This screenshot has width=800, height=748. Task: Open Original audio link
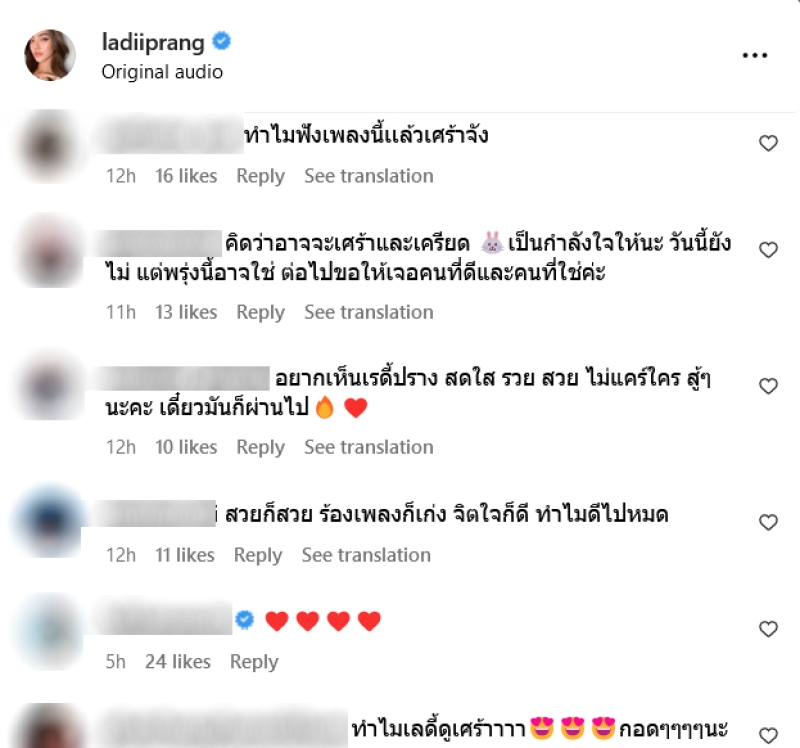point(162,72)
